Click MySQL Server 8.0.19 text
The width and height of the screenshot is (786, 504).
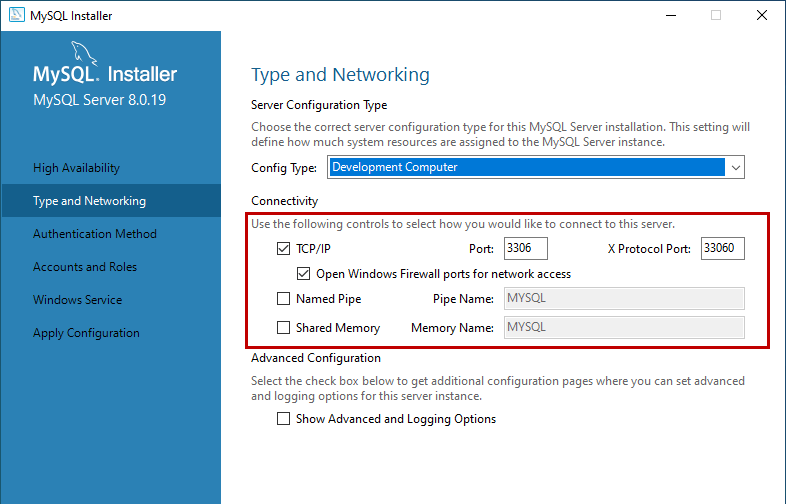coord(99,100)
